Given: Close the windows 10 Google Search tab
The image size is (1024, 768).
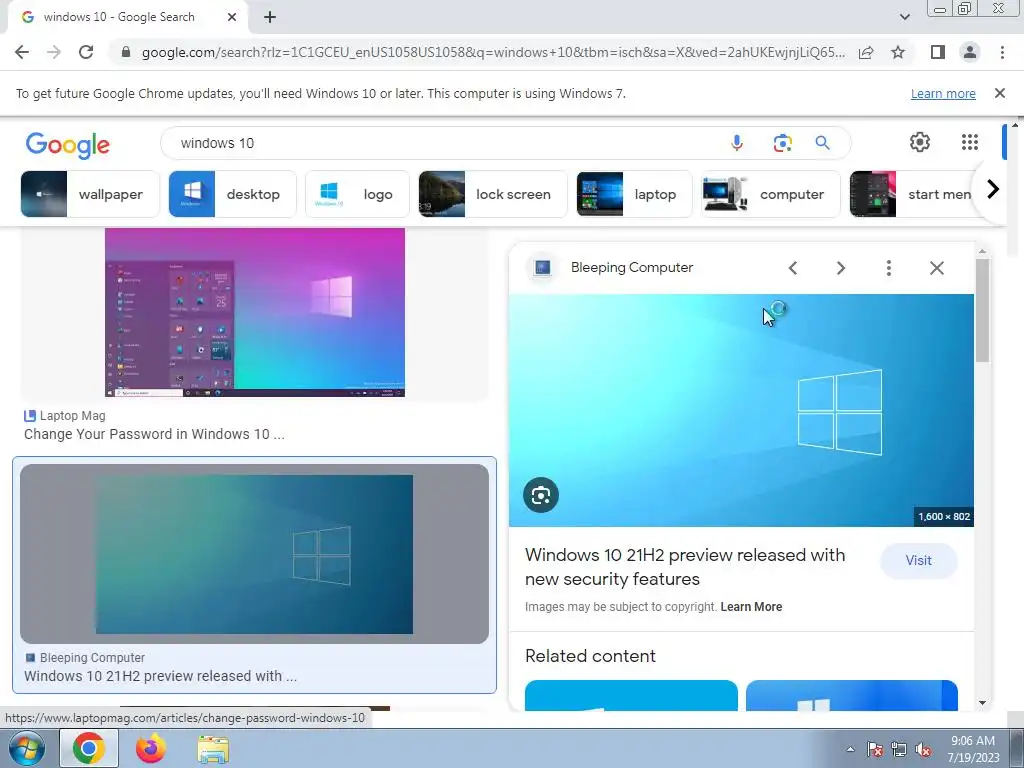Looking at the screenshot, I should pyautogui.click(x=232, y=17).
